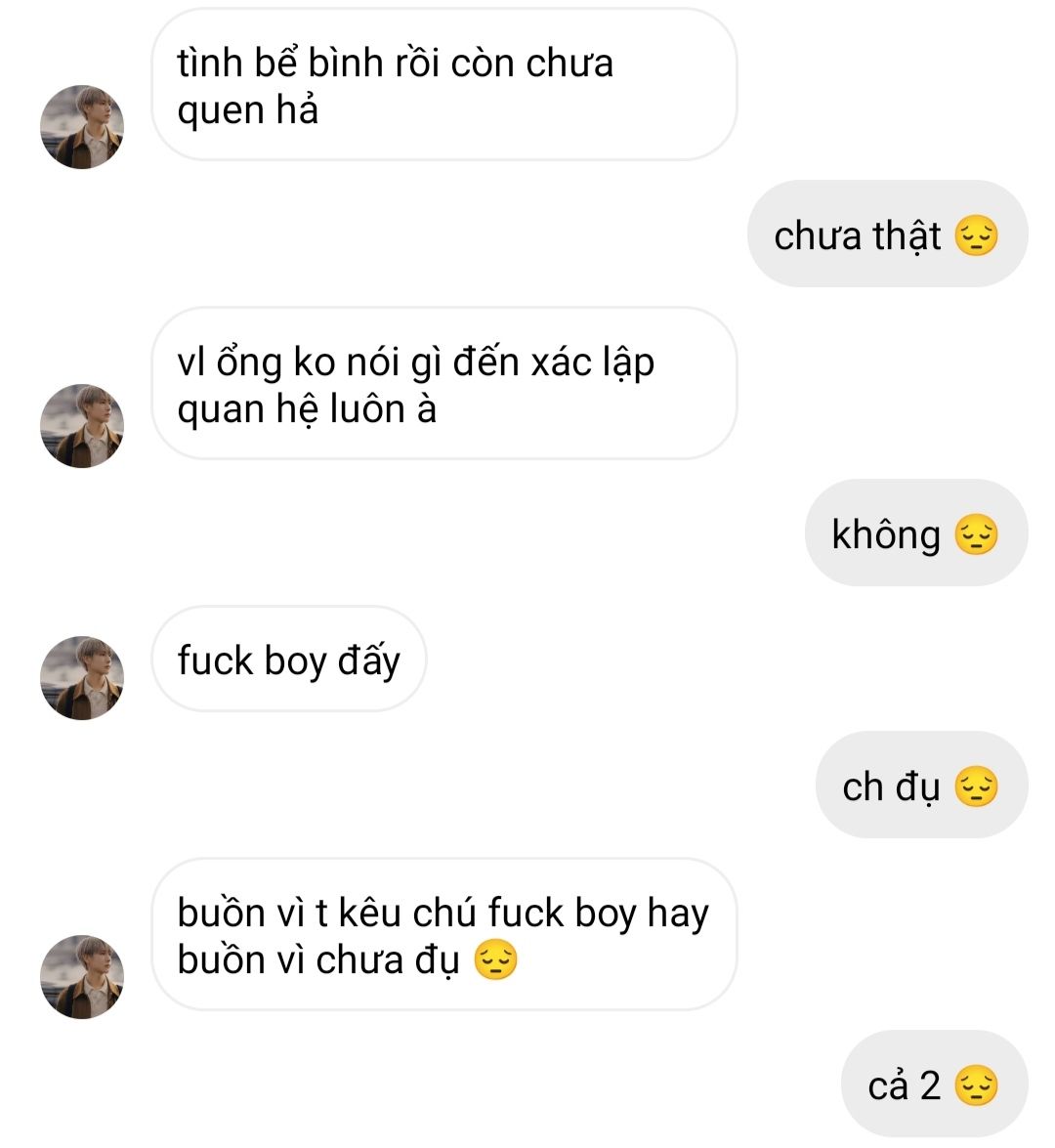The width and height of the screenshot is (1055, 1148).
Task: Tap the pensive emoji after 'không'
Action: pyautogui.click(x=977, y=534)
